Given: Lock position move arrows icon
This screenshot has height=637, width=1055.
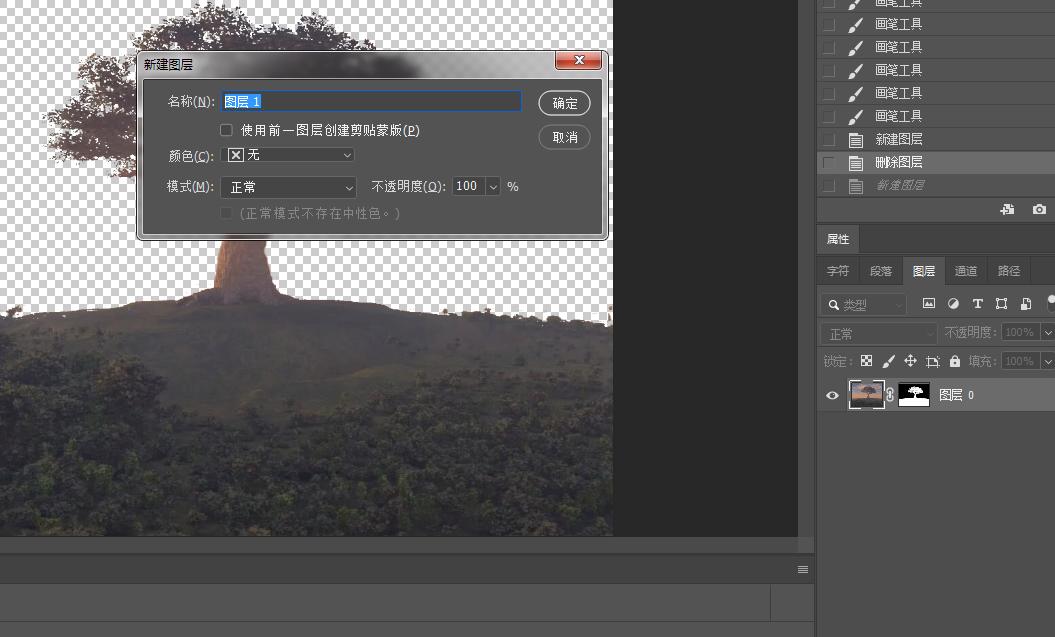Looking at the screenshot, I should (910, 361).
